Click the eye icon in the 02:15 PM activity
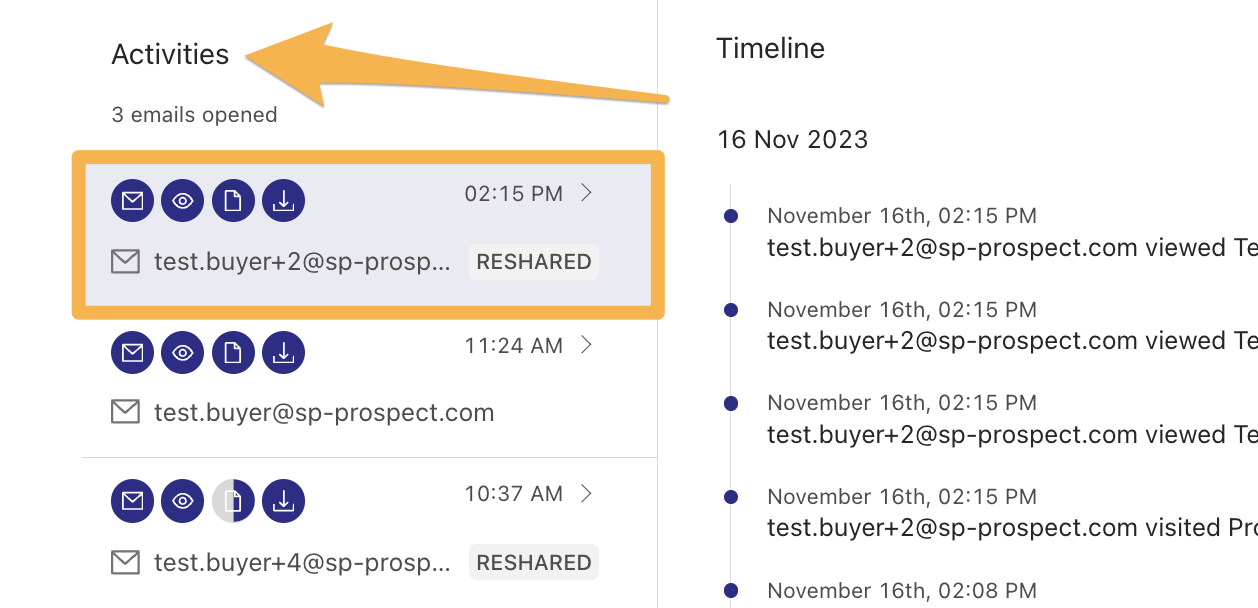Screen dimensions: 1258x608 (x=182, y=201)
